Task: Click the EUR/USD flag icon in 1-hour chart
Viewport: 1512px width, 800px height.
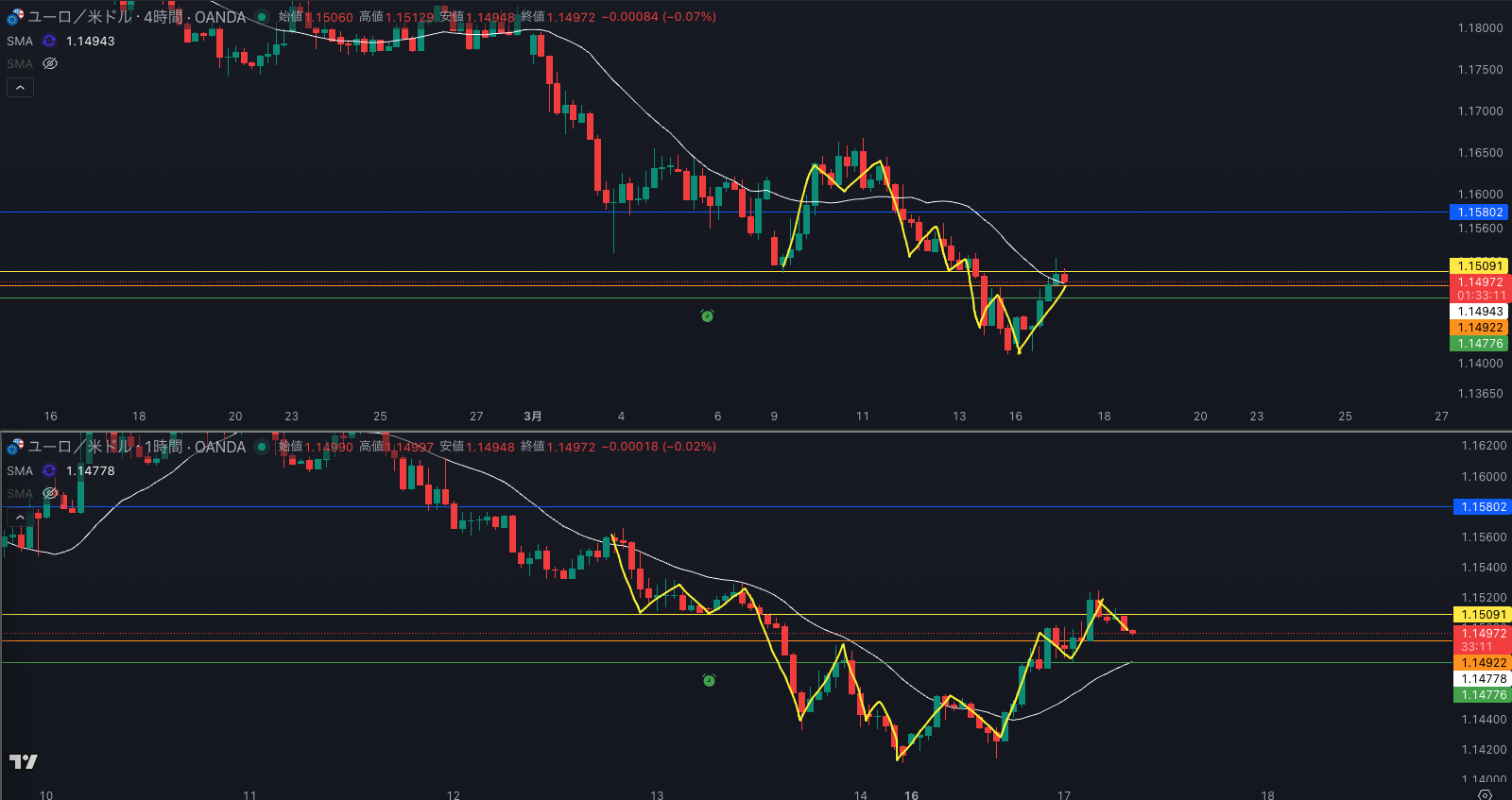Action: [x=15, y=447]
